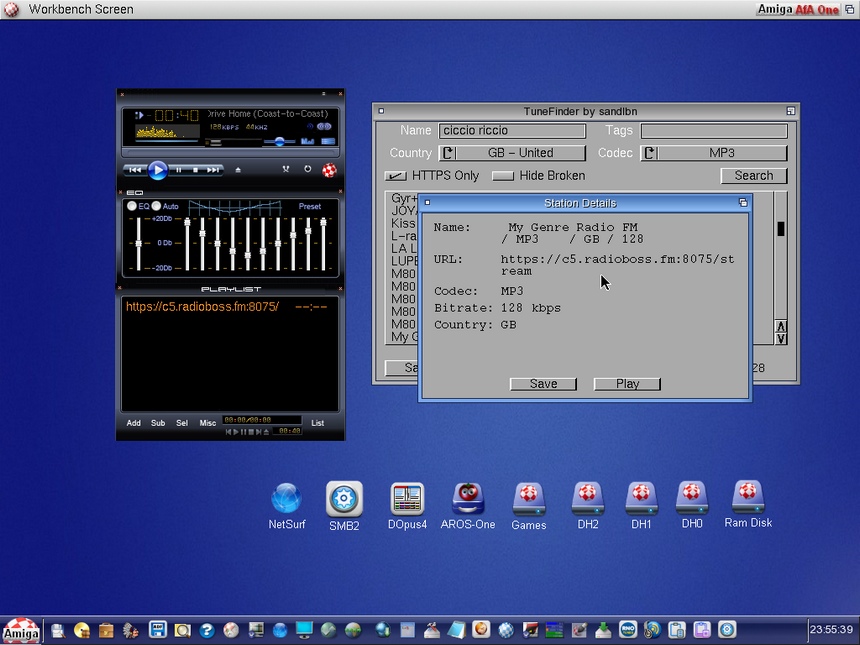Toggle repeat icon in the player
860x645 pixels.
click(308, 169)
